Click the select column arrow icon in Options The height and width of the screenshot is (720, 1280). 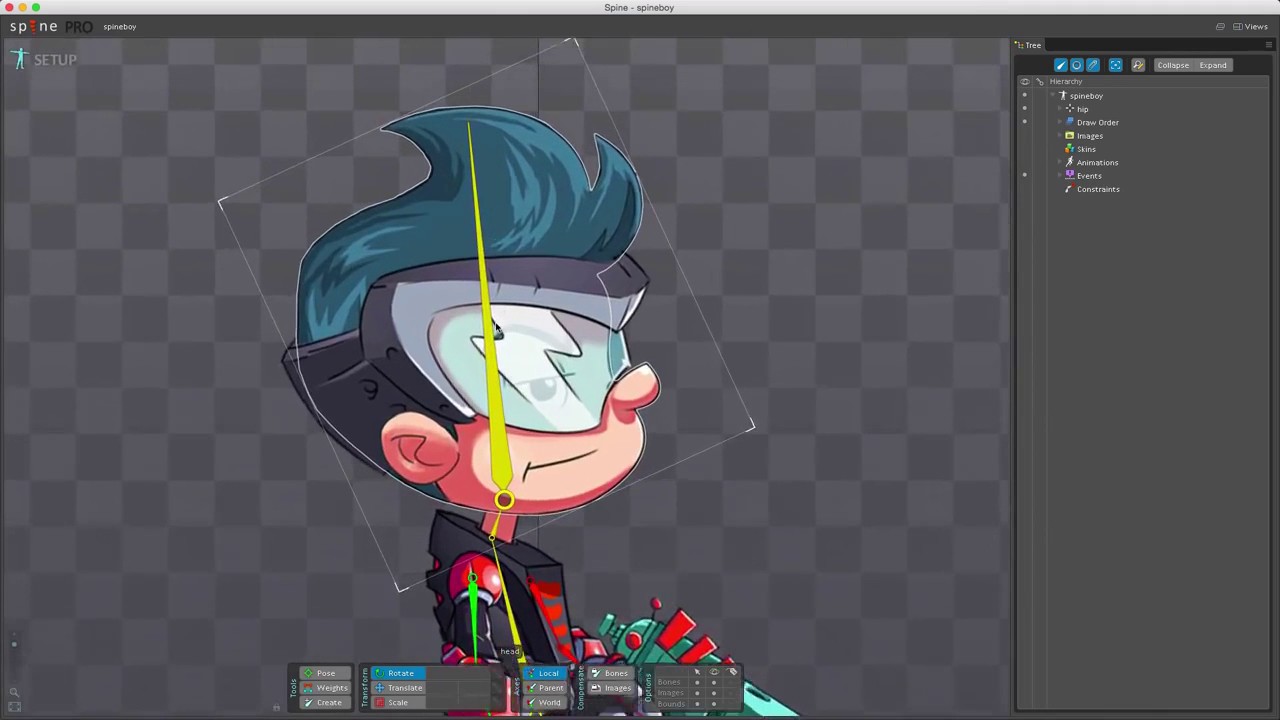697,672
